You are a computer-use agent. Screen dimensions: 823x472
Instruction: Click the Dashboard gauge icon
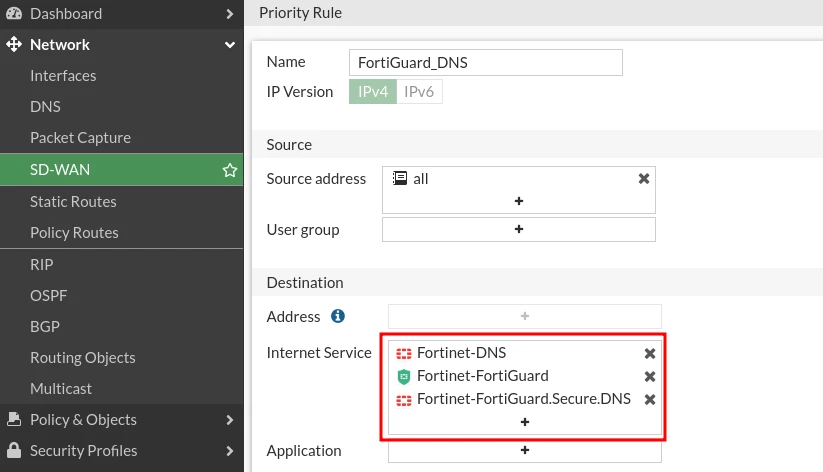[14, 14]
